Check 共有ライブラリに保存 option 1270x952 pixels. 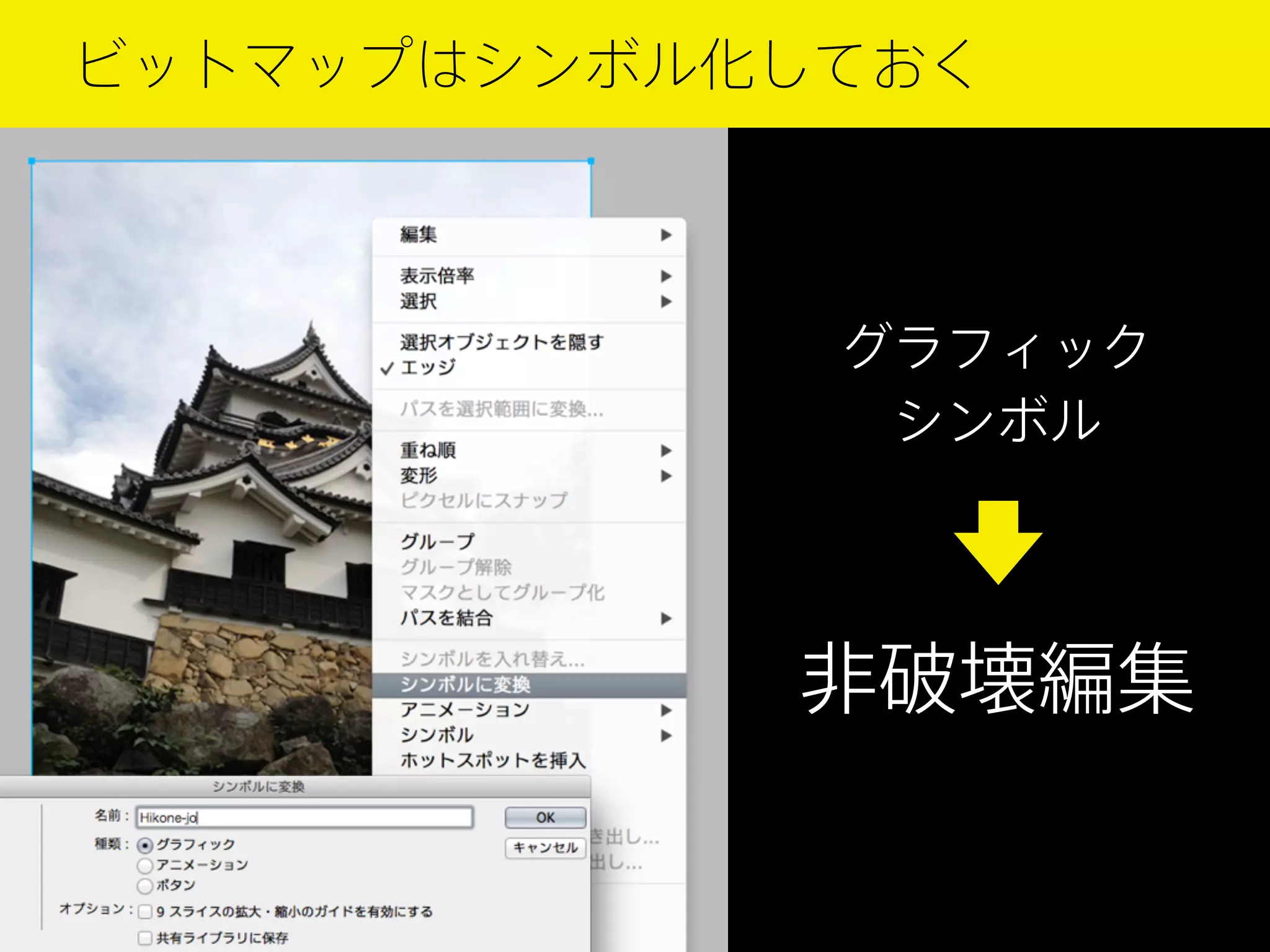[x=145, y=938]
